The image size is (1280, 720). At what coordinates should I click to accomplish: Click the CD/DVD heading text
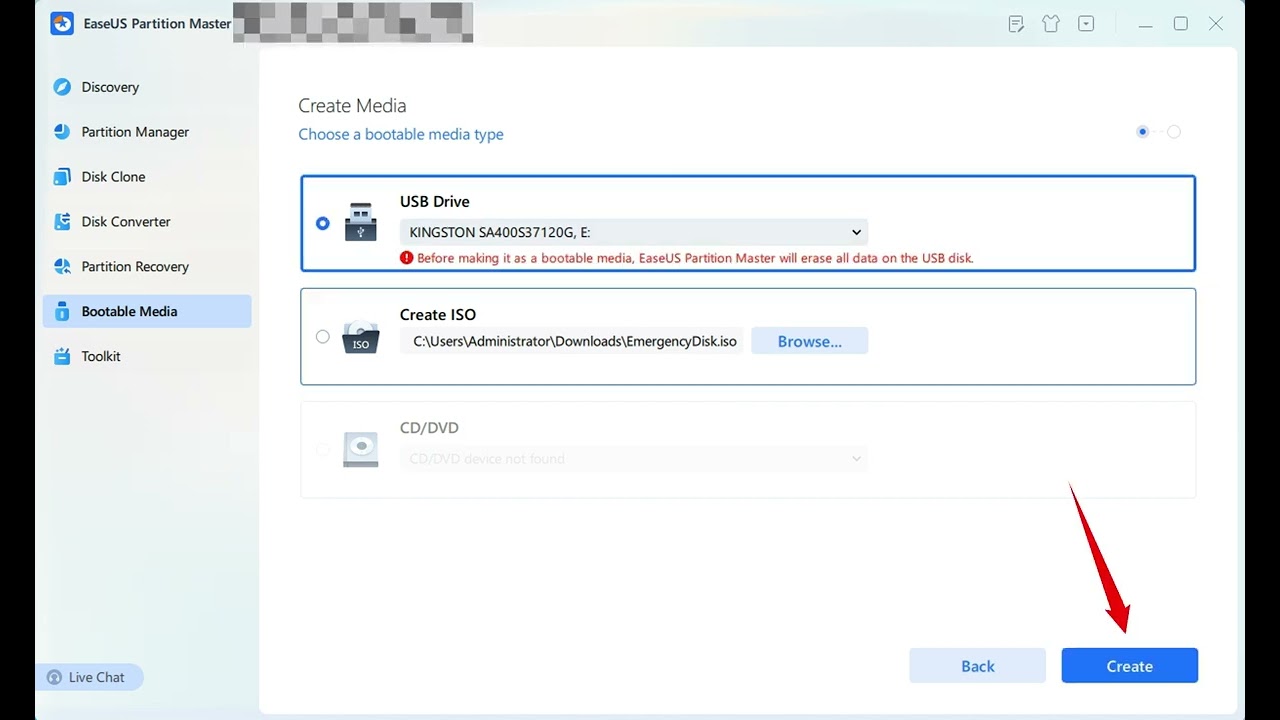429,428
